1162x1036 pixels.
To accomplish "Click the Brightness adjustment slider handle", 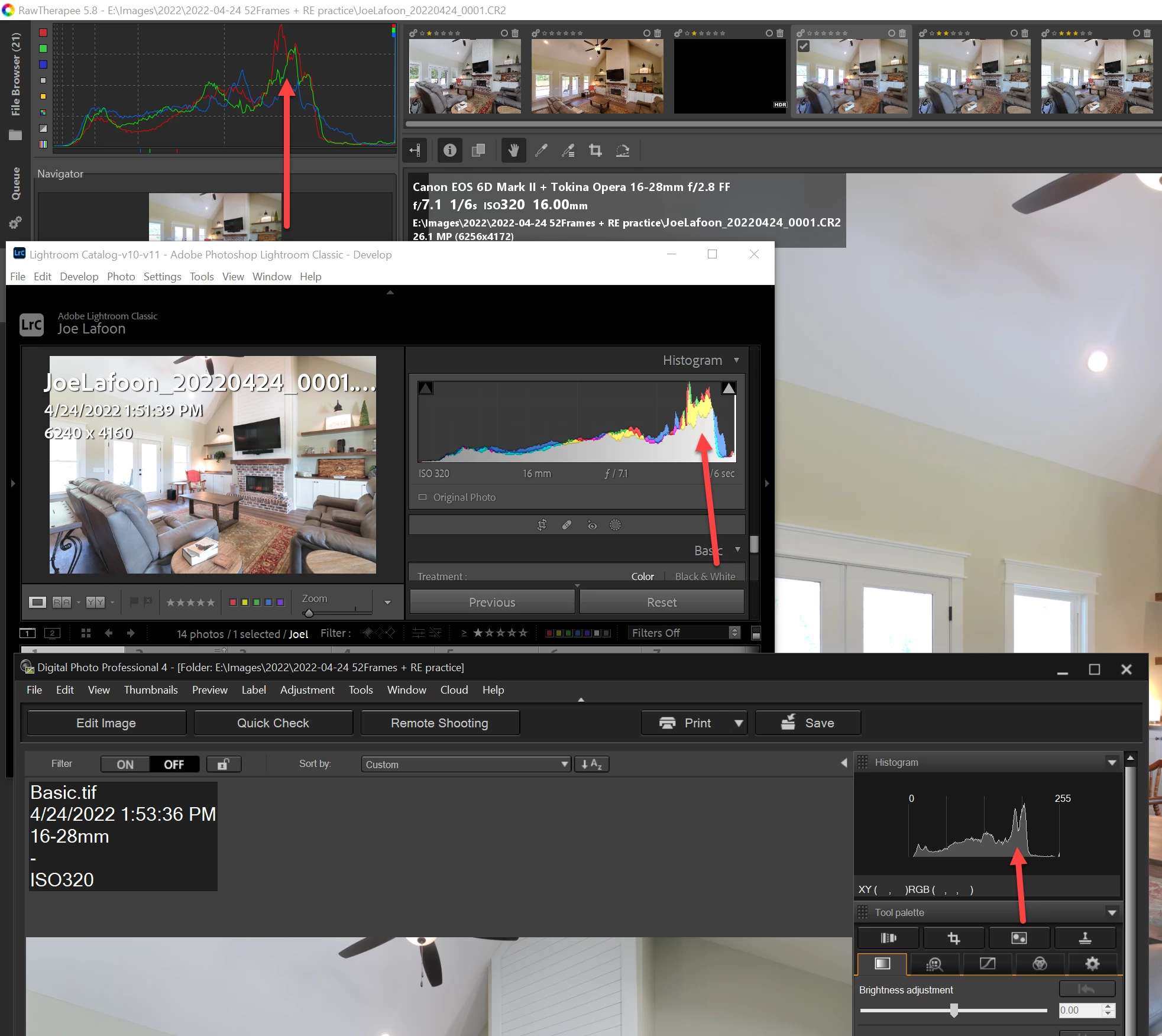I will pos(953,1011).
